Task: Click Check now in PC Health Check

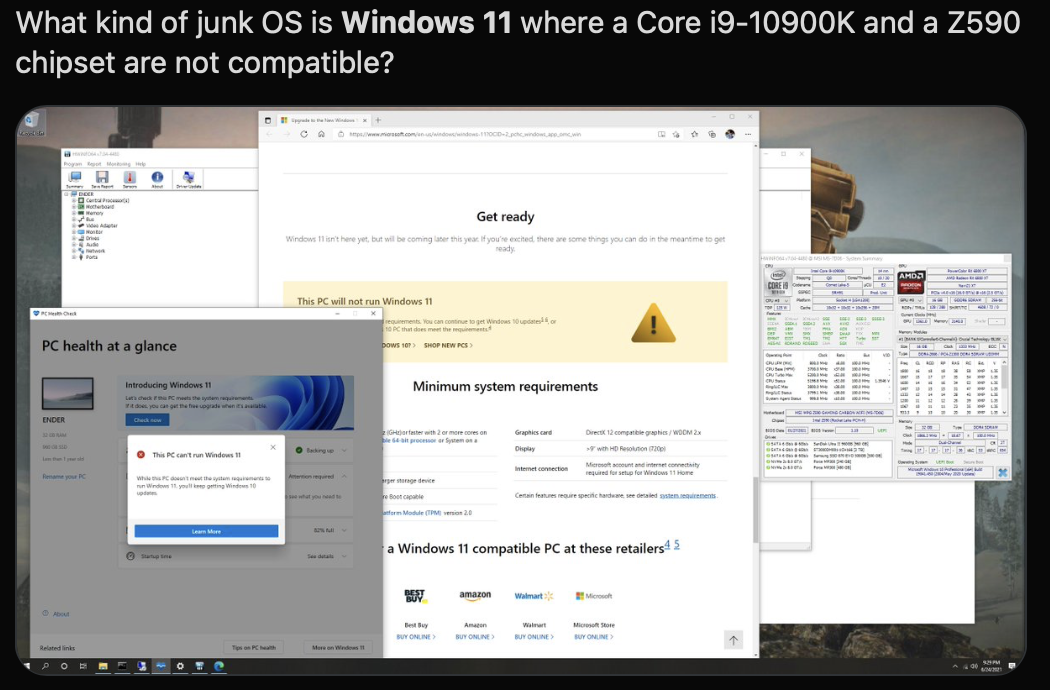Action: pos(147,420)
